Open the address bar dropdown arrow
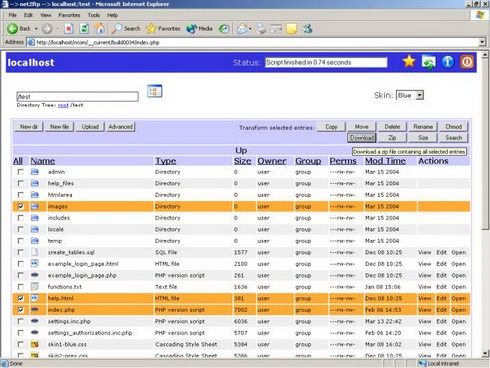 pos(482,42)
